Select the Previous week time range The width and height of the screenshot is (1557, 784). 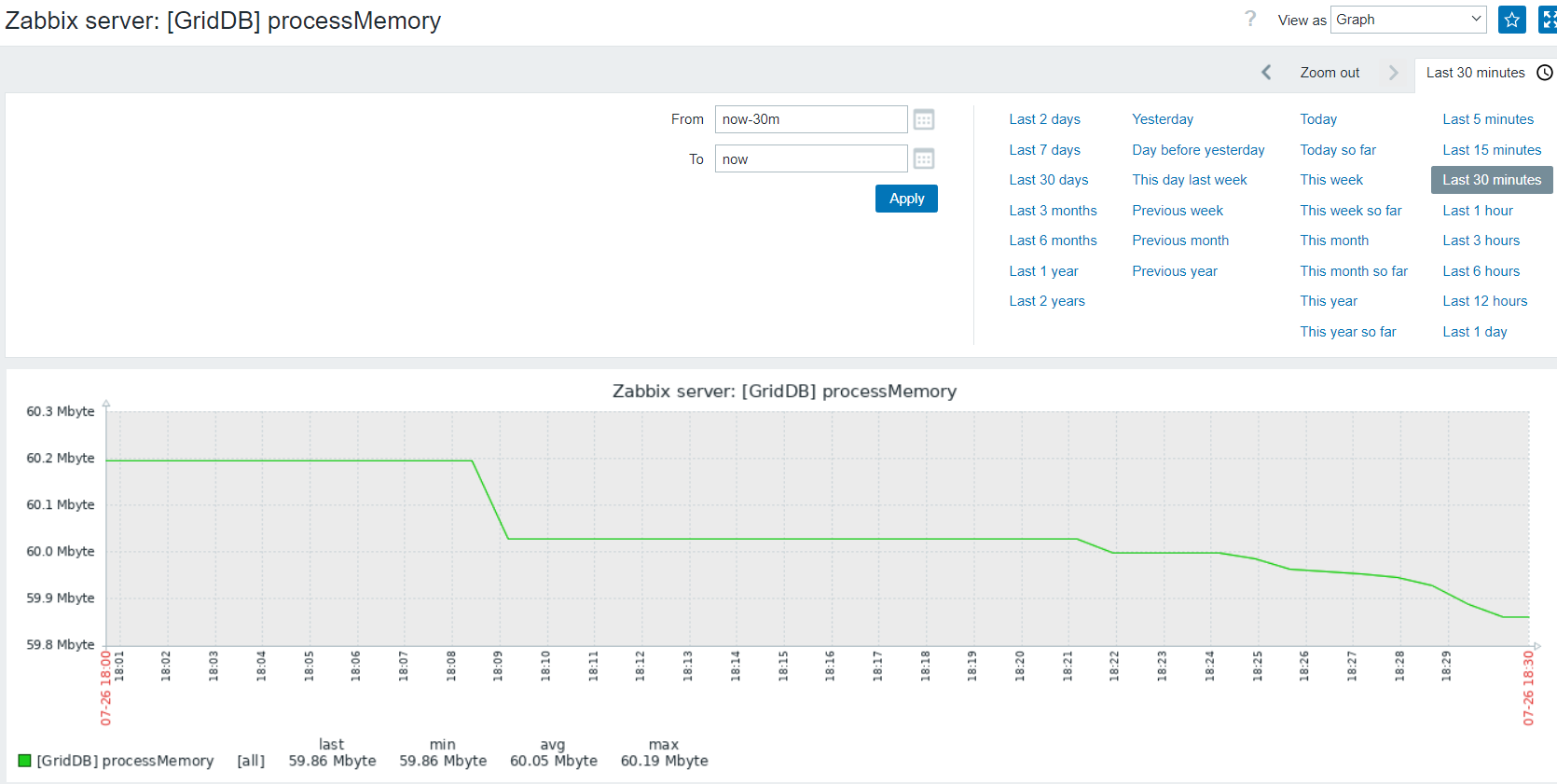[1178, 211]
